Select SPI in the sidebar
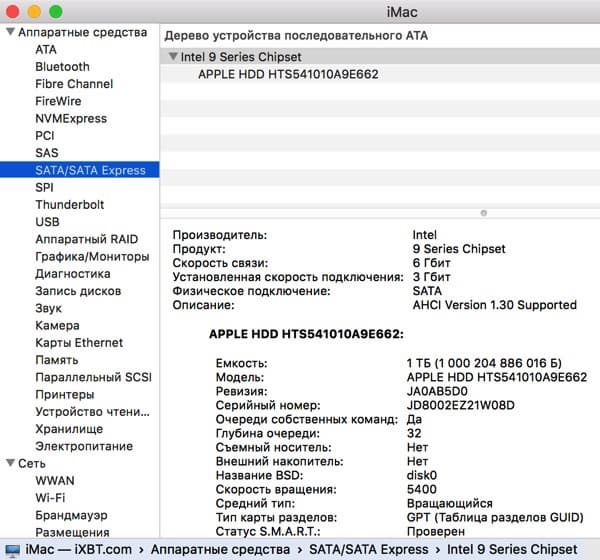 [x=44, y=187]
